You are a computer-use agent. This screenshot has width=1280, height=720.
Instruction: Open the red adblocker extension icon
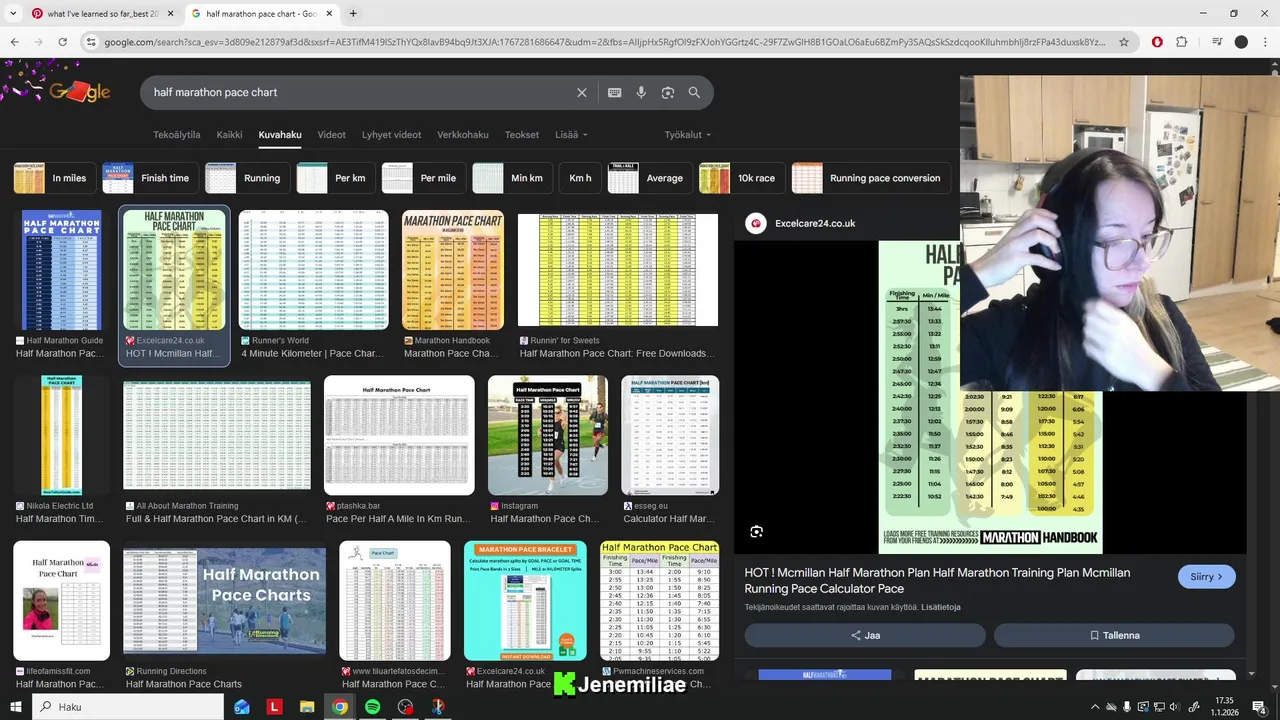pos(1157,42)
